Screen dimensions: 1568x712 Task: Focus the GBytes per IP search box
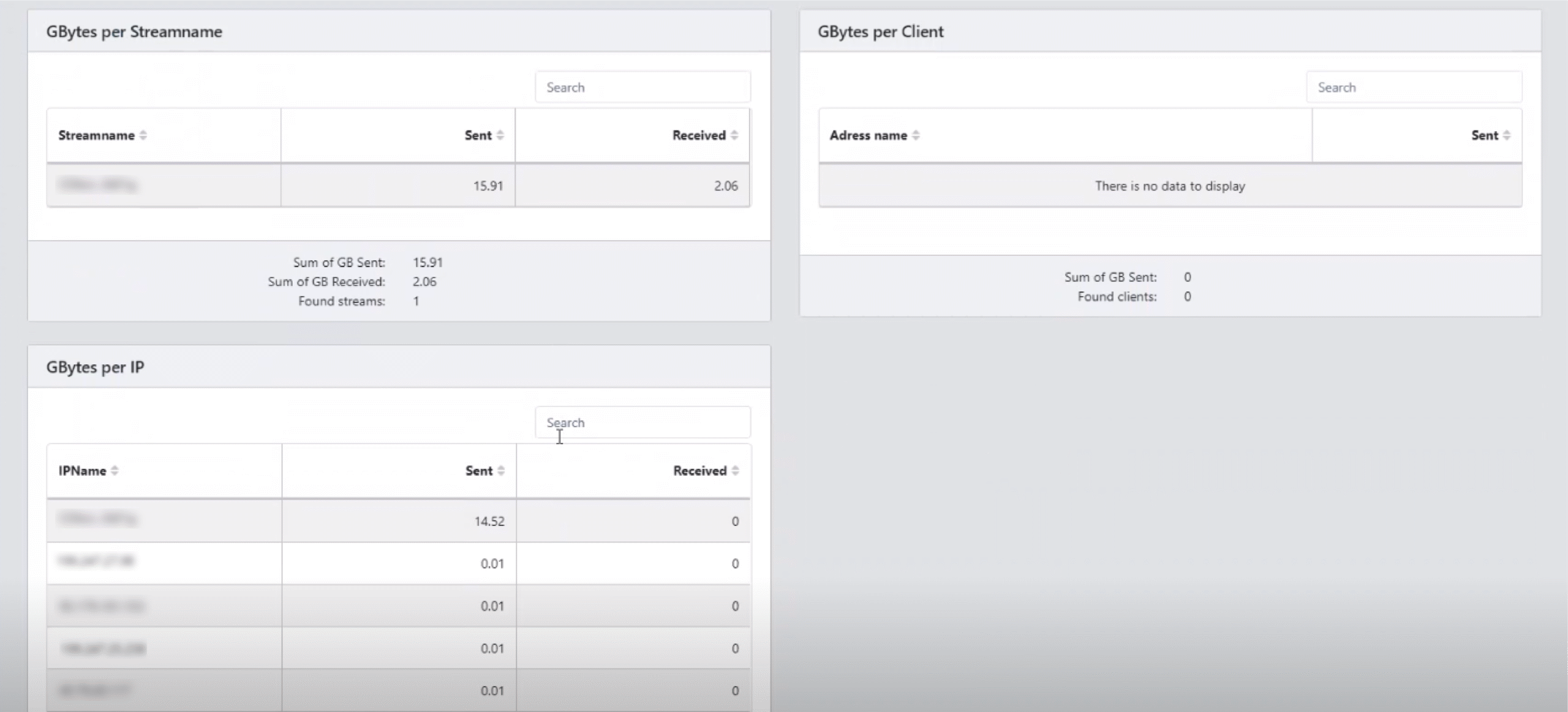coord(643,422)
